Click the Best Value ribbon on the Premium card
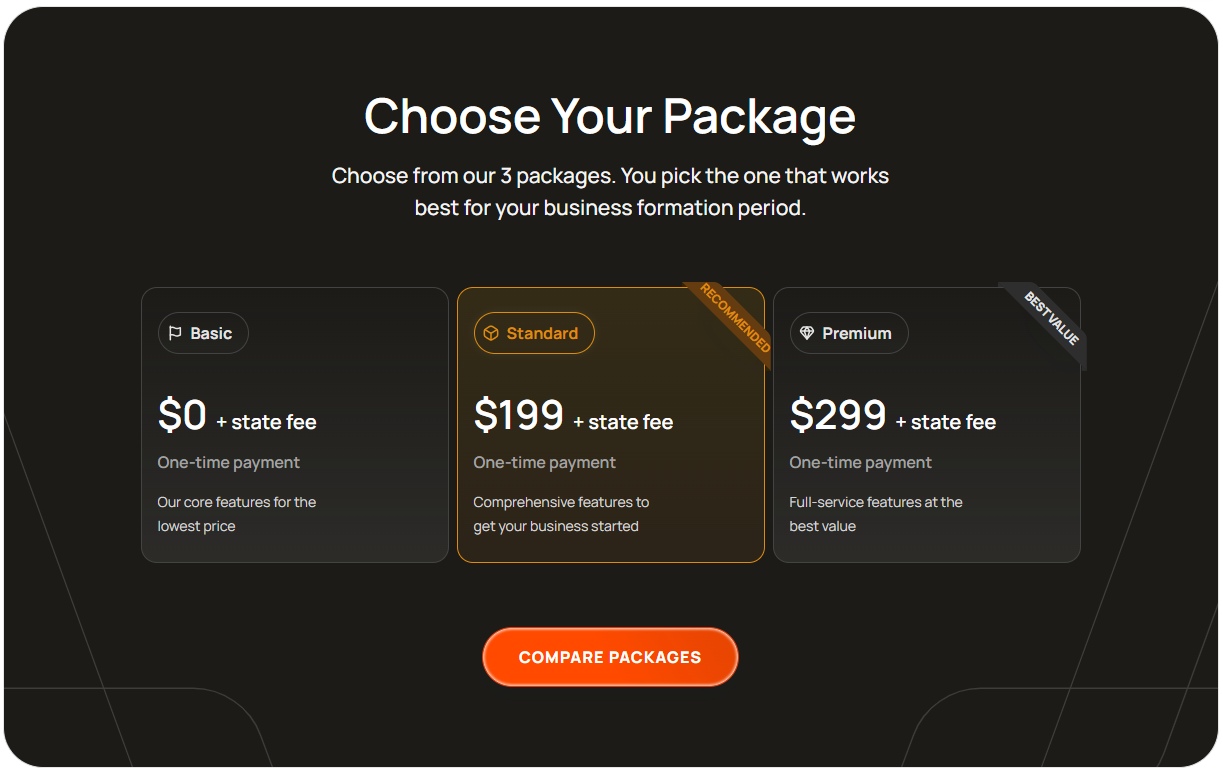Viewport: 1223px width, 776px height. coord(1048,320)
